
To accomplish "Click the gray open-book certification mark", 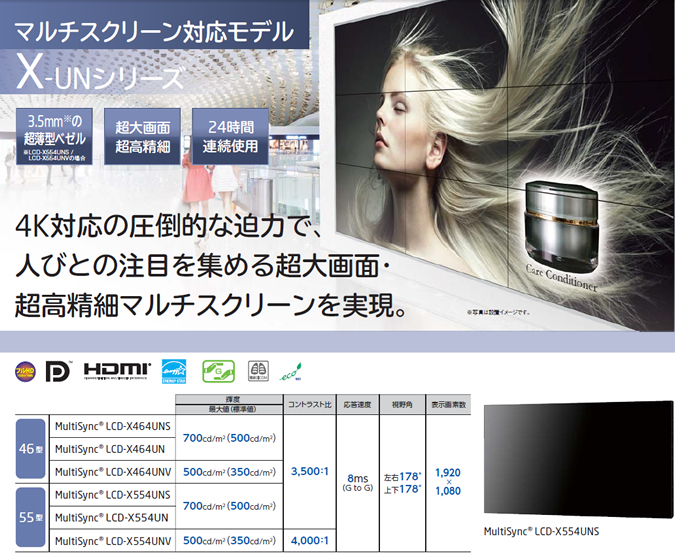I will 258,371.
